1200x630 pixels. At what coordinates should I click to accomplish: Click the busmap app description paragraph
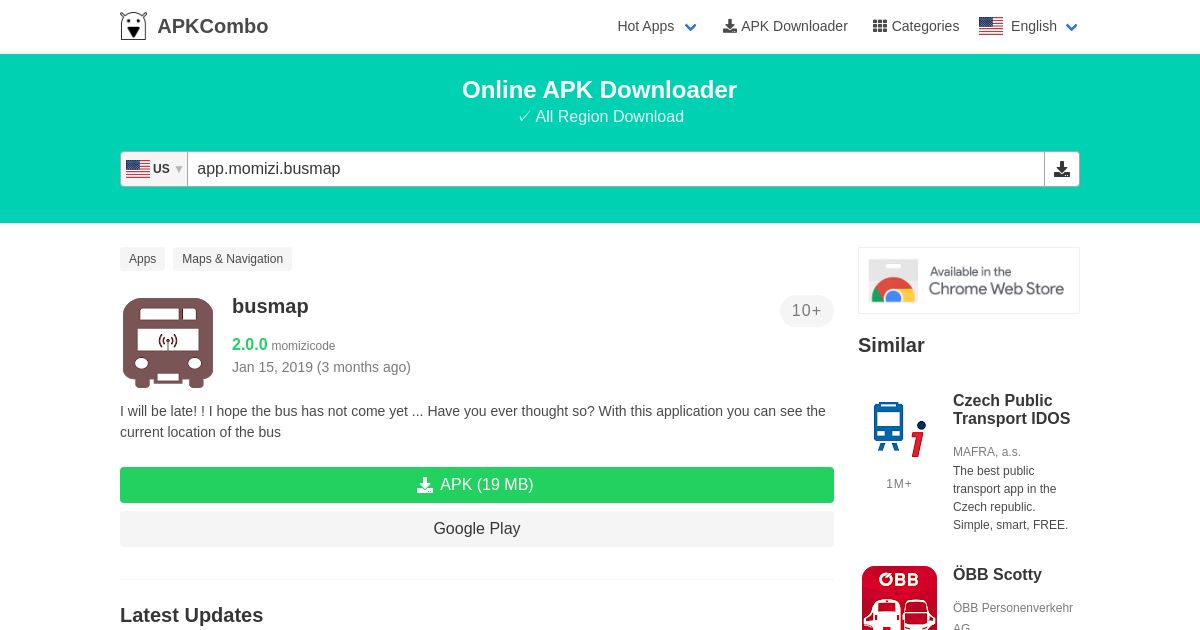tap(473, 421)
